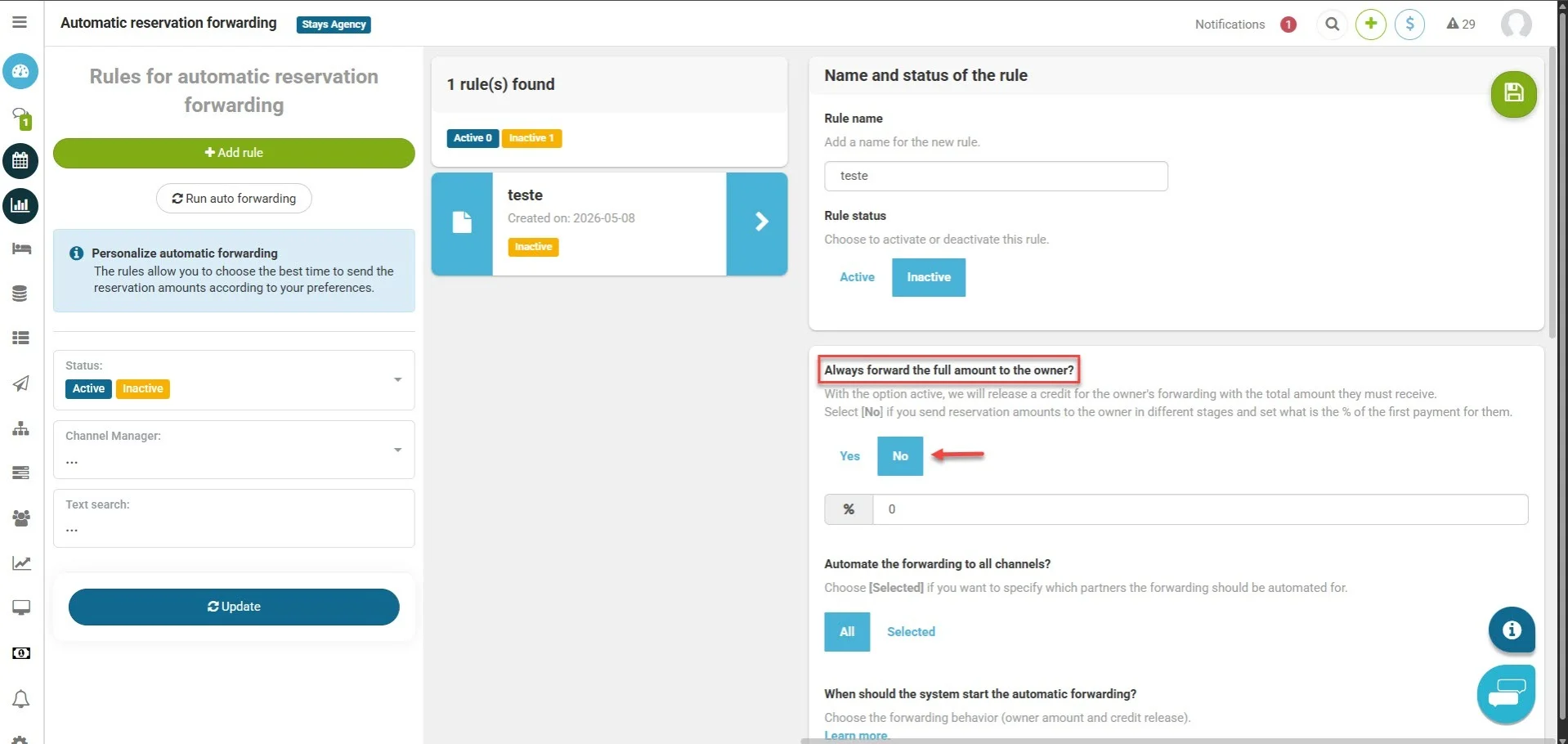Open the dollar sign circle icon

(x=1409, y=25)
